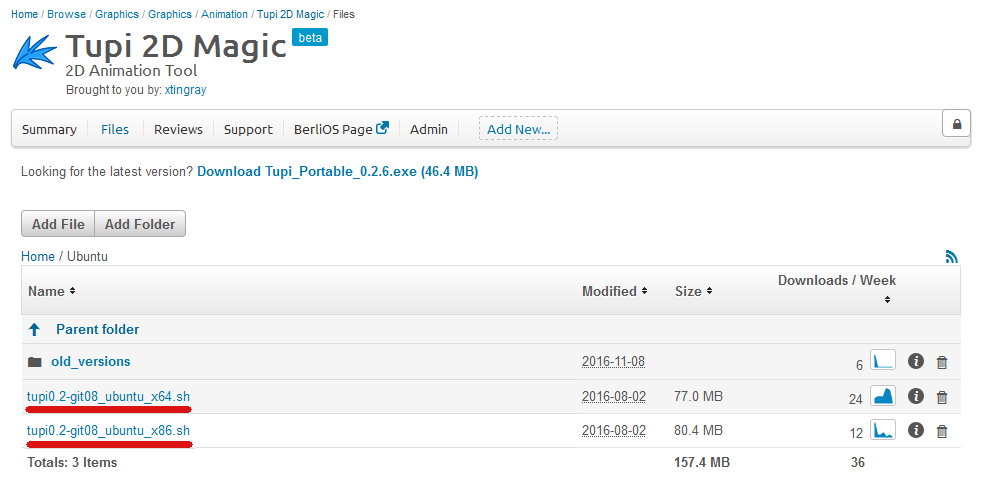The width and height of the screenshot is (987, 482).
Task: Click info icon for old_versions folder
Action: [915, 362]
